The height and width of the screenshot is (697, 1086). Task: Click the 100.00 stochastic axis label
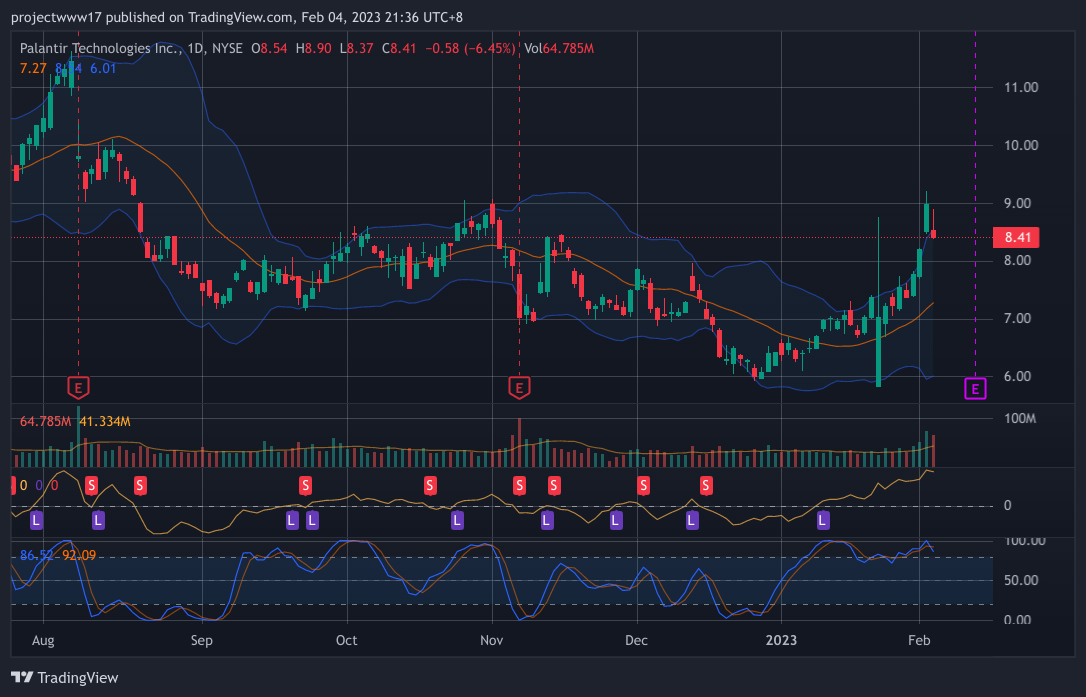point(1024,540)
